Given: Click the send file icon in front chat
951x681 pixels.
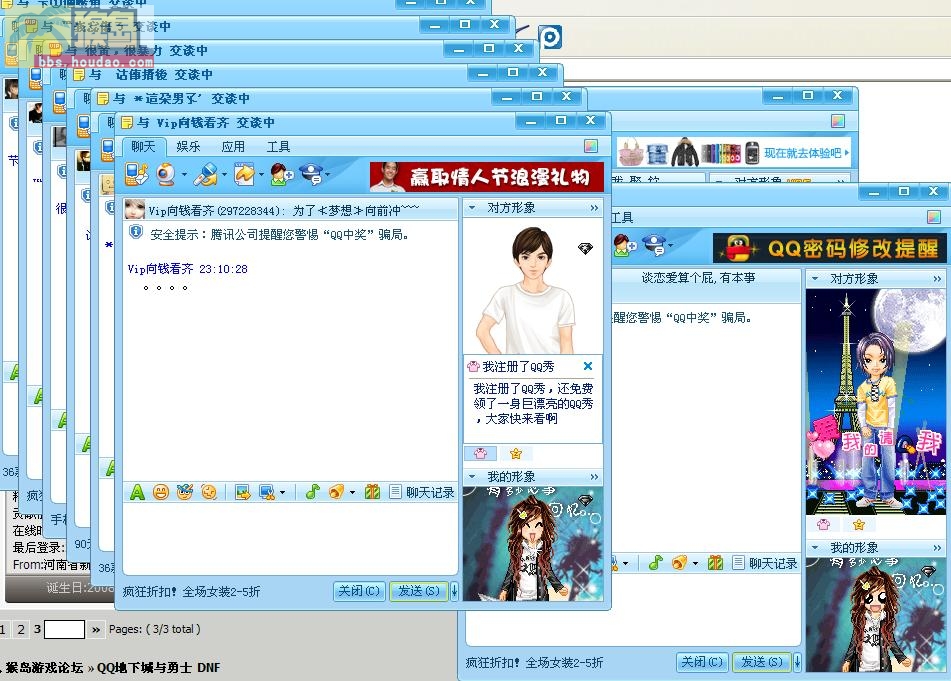Looking at the screenshot, I should click(245, 174).
